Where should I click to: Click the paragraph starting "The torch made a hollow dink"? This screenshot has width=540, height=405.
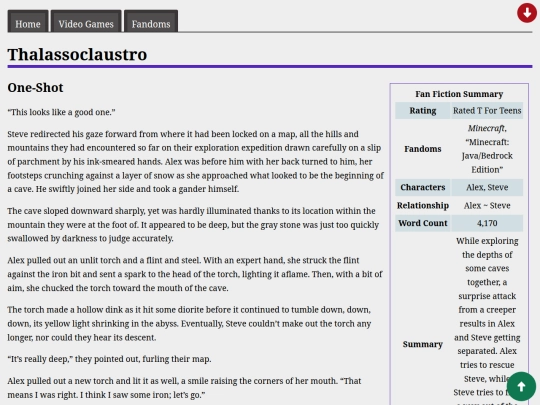189,323
